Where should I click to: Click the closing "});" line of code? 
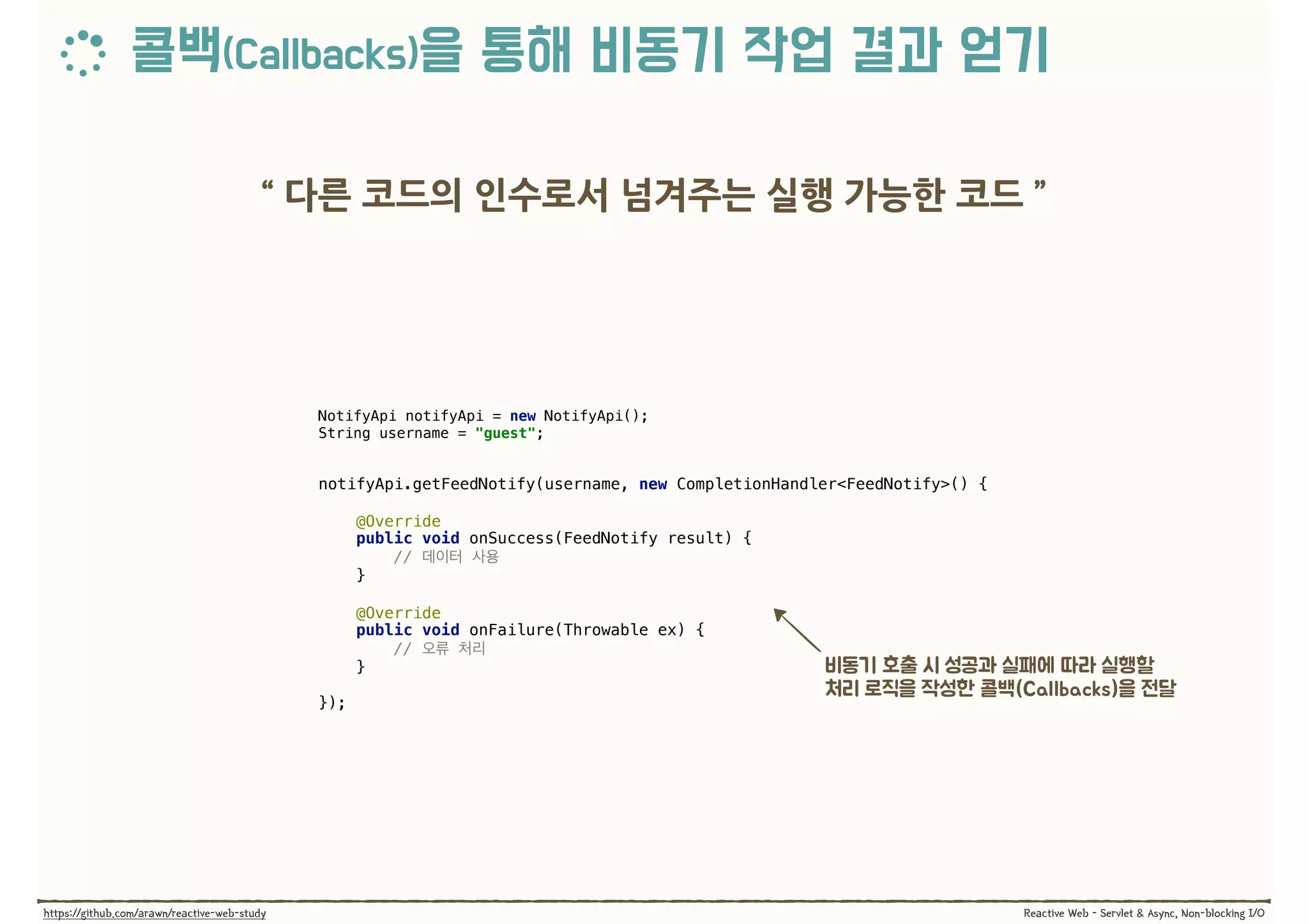(x=331, y=703)
